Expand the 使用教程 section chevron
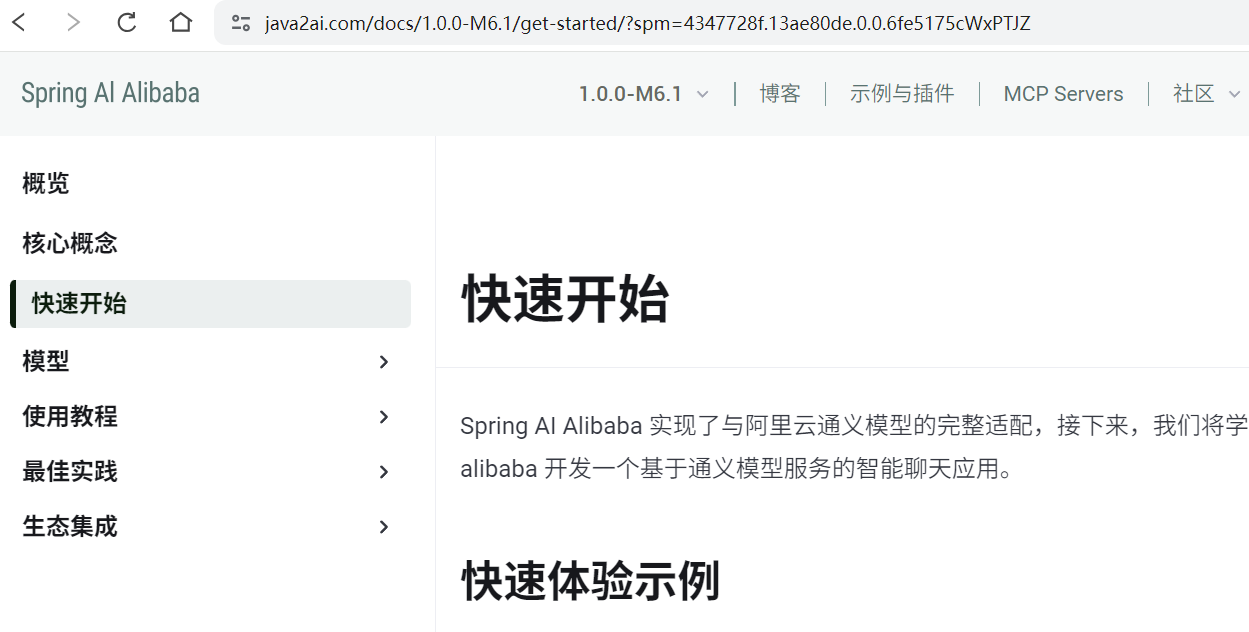 tap(384, 417)
